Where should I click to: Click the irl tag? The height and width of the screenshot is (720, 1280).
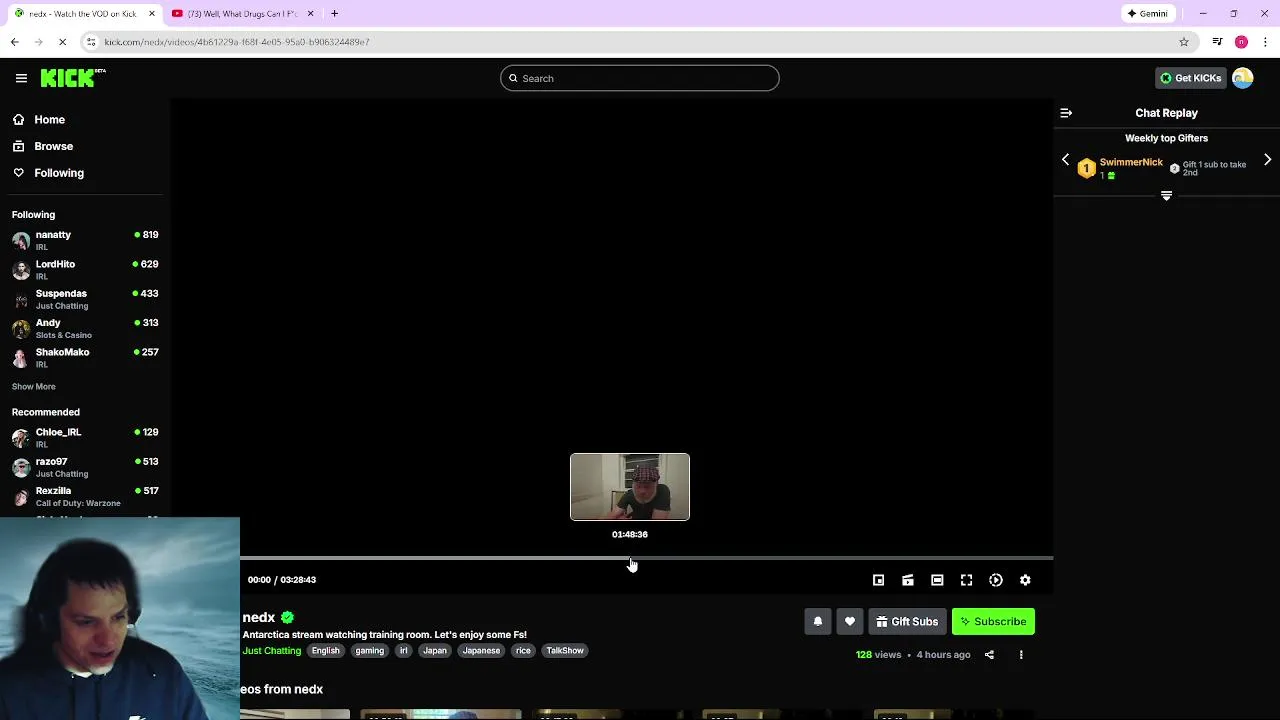(x=403, y=651)
